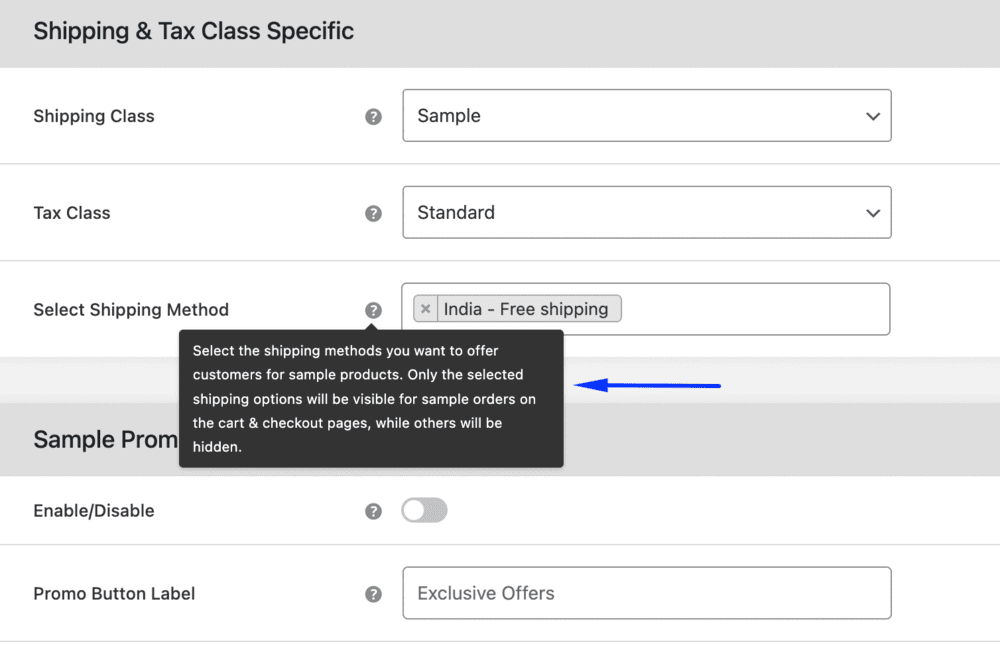Remove the India - Free shipping tag
The width and height of the screenshot is (1000, 650).
426,309
